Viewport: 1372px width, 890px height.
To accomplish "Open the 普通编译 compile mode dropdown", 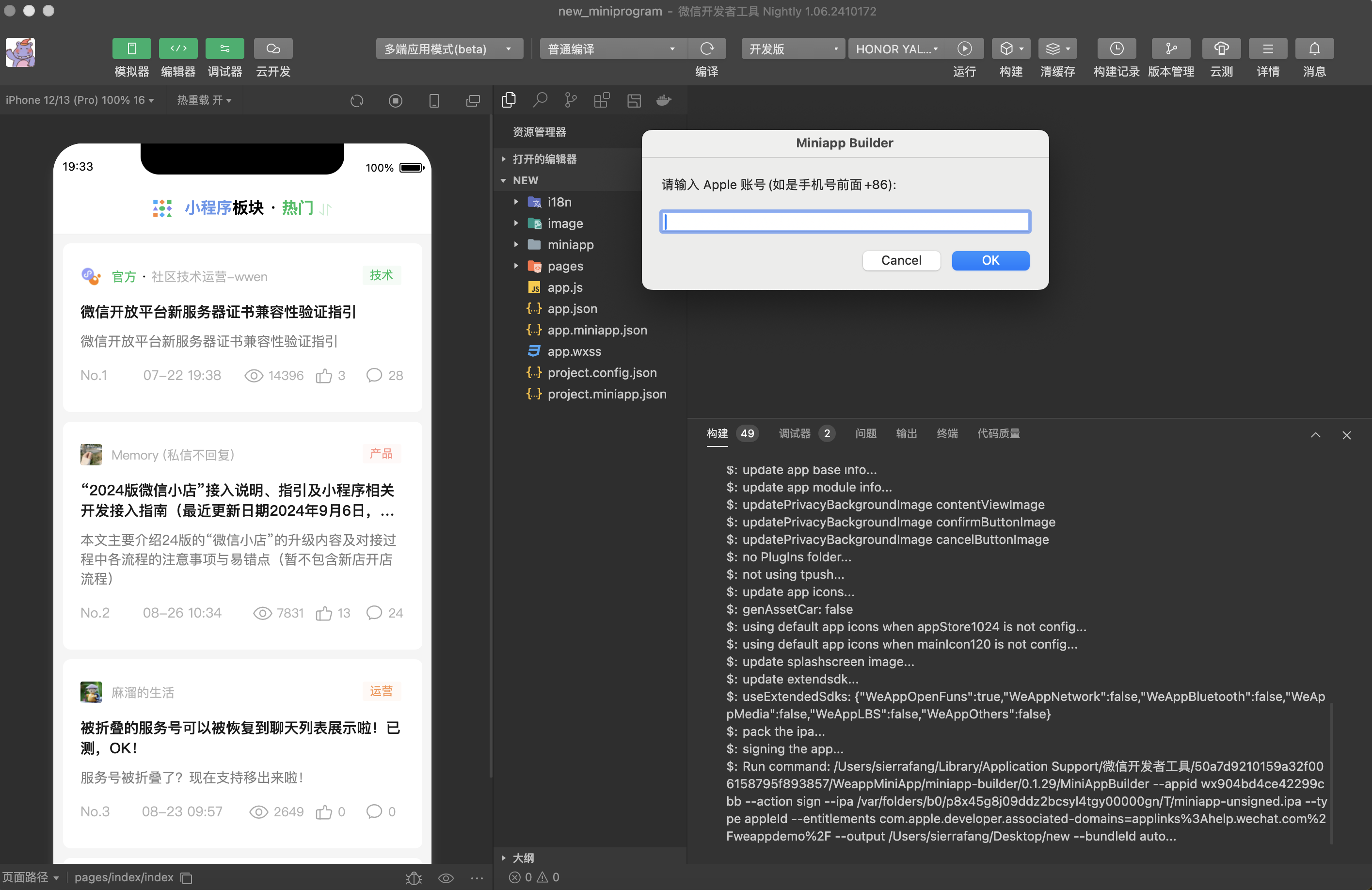I will point(613,49).
